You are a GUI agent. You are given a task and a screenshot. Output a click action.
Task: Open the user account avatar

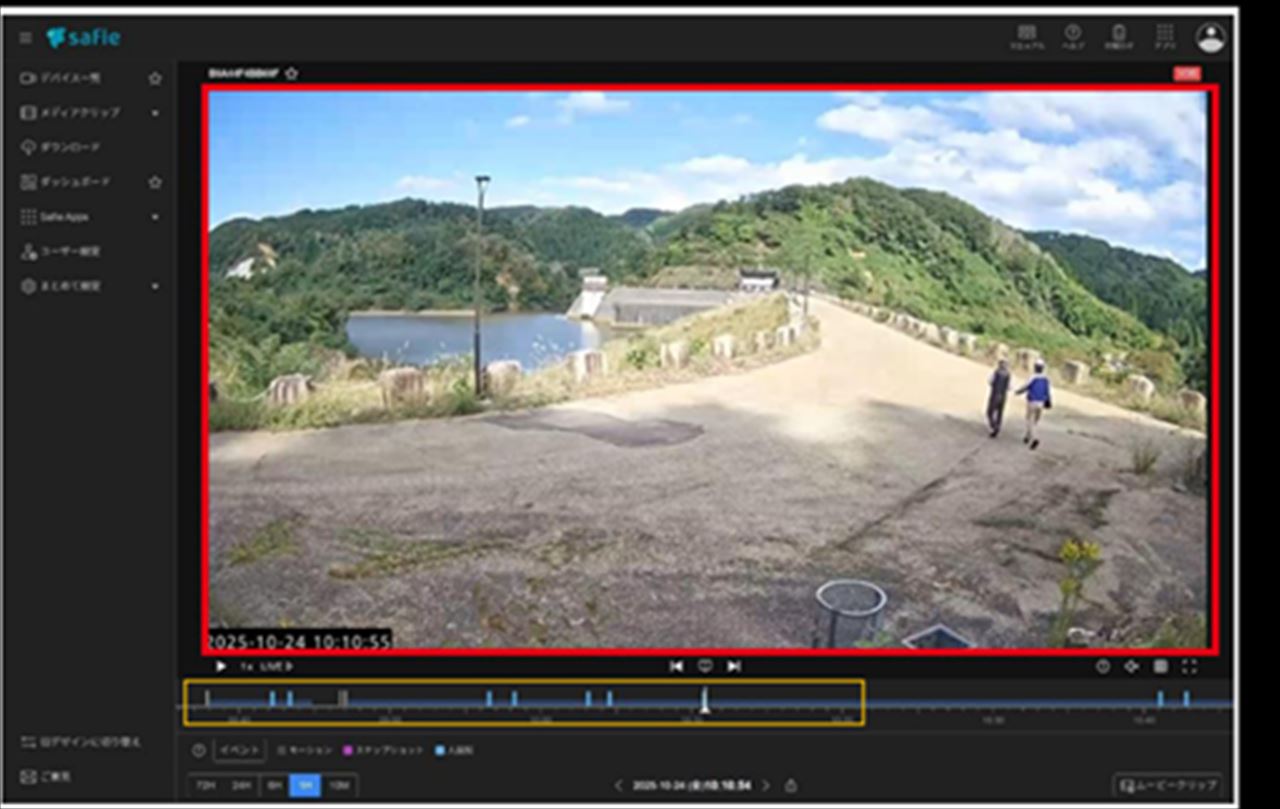[x=1210, y=37]
